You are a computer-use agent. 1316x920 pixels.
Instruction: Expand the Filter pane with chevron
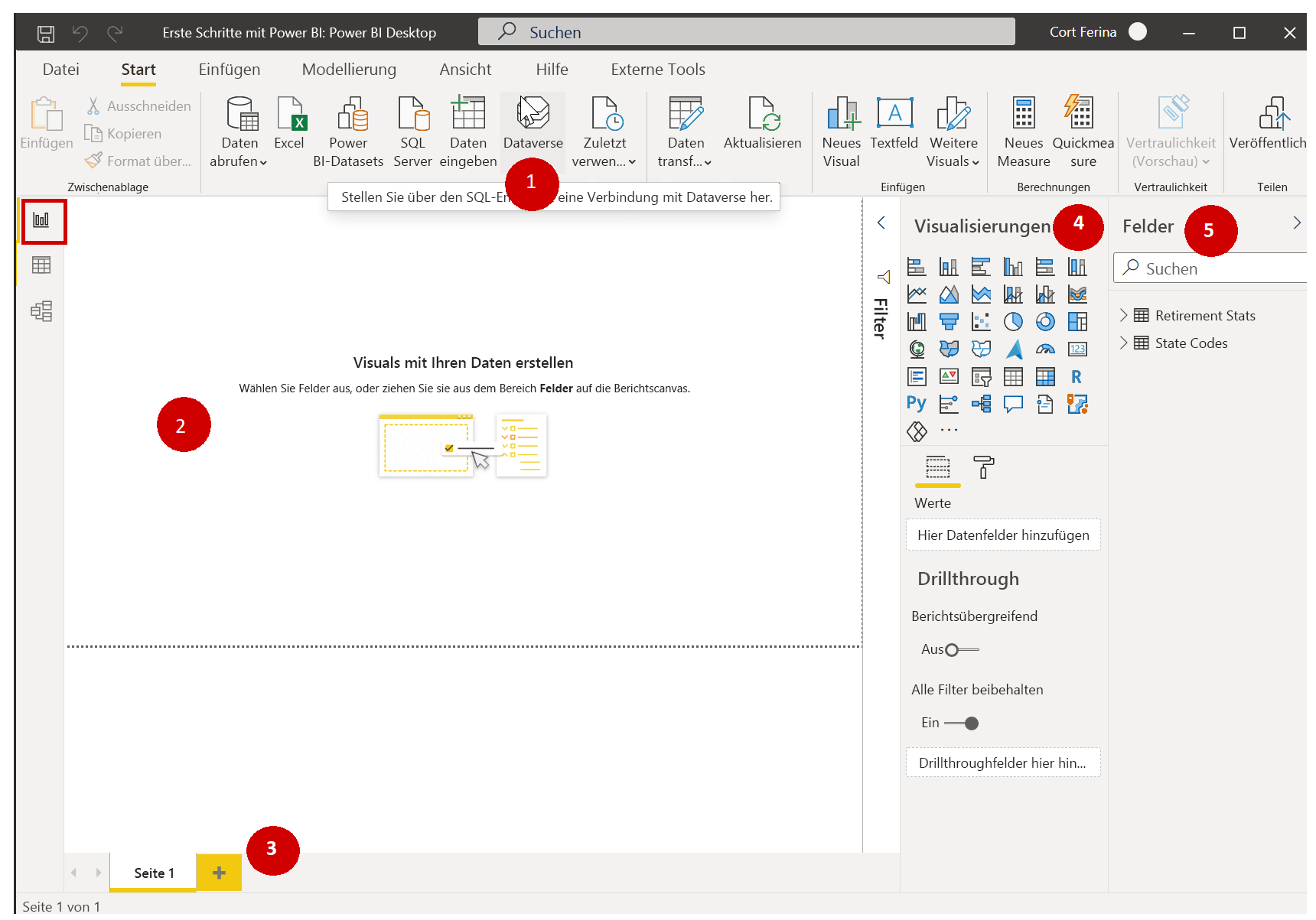tap(881, 223)
